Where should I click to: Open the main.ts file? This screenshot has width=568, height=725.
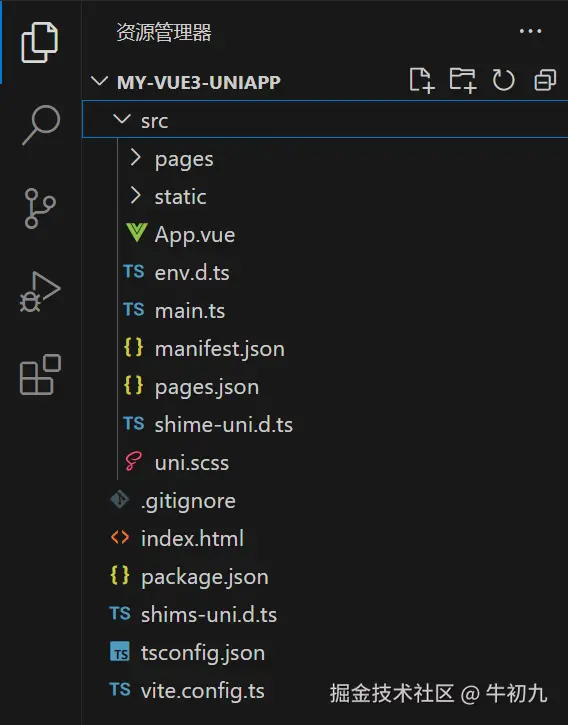pos(190,311)
